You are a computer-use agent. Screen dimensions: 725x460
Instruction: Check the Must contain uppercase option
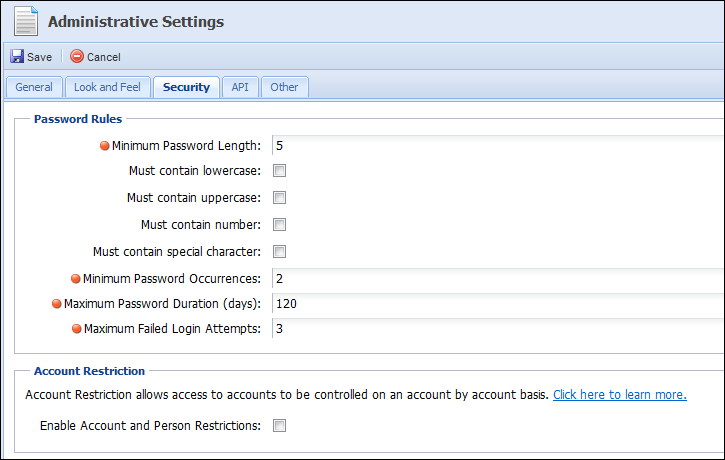pyautogui.click(x=279, y=197)
